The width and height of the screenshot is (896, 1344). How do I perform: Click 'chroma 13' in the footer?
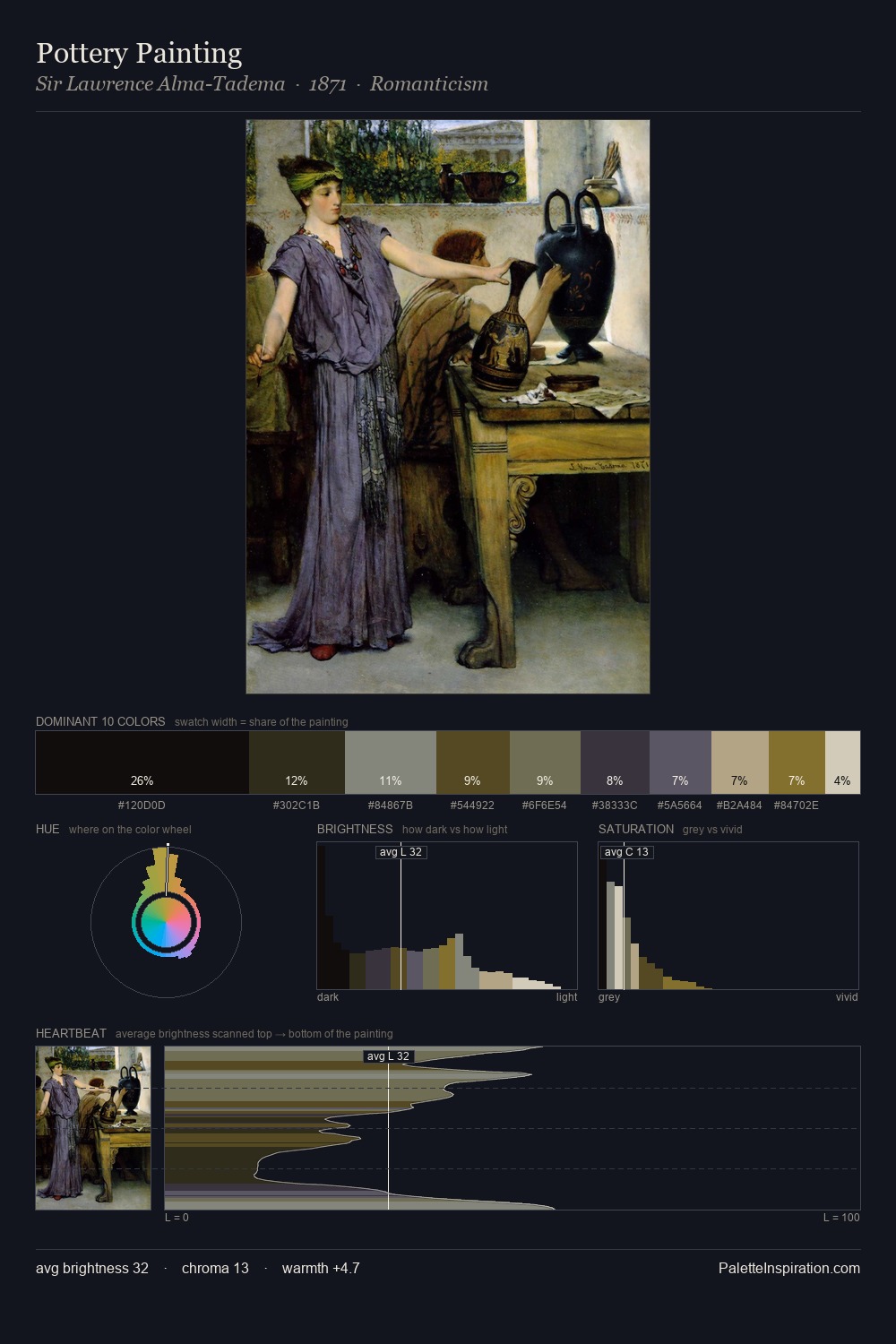[215, 1268]
